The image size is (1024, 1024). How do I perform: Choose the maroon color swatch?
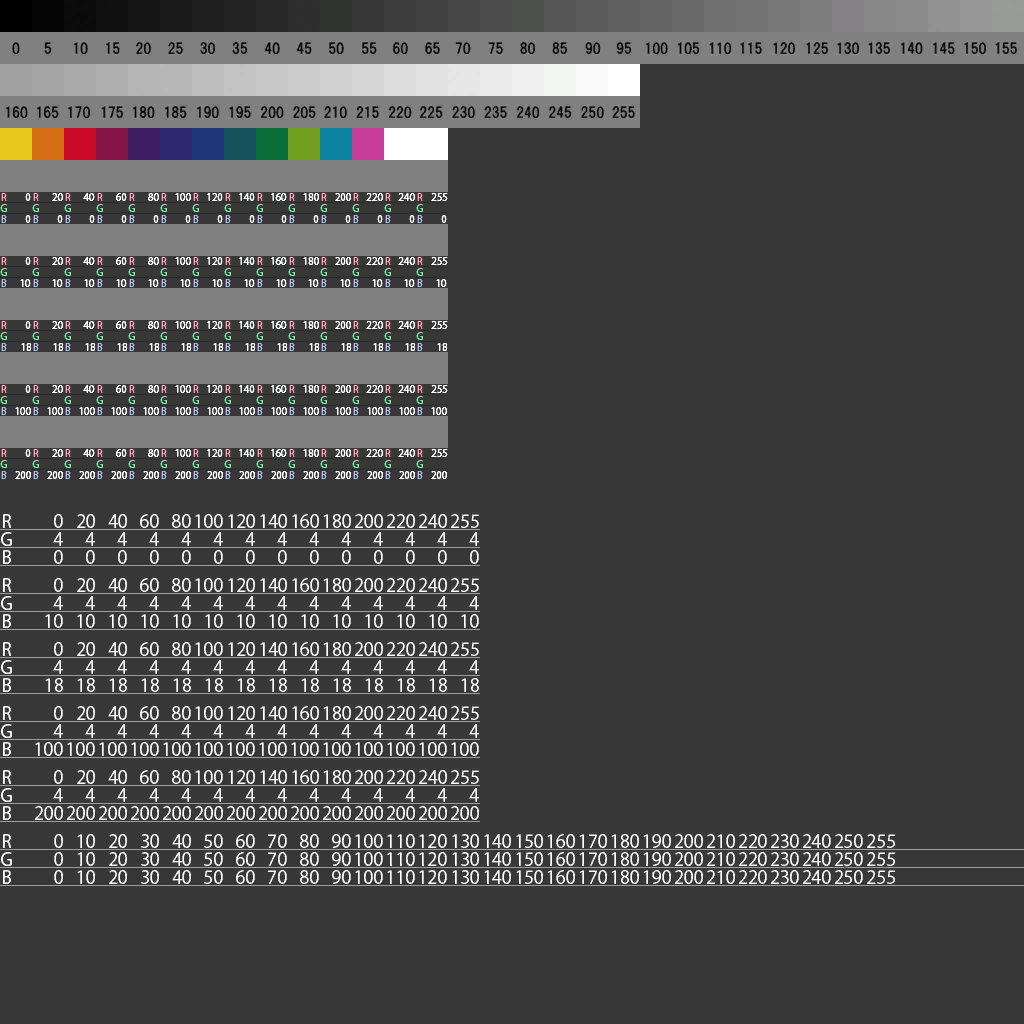(112, 144)
